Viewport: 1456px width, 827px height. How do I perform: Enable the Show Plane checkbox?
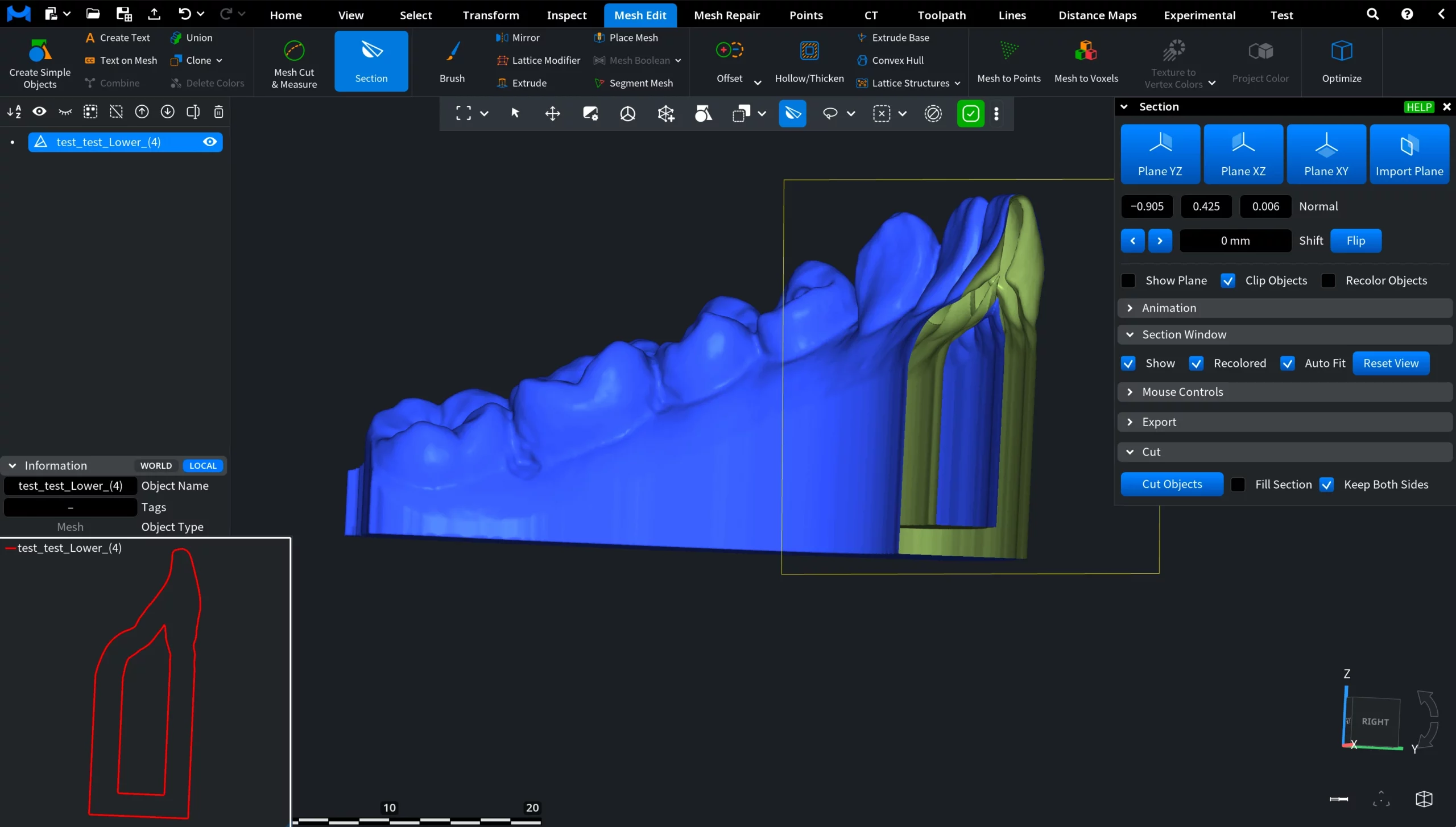1128,280
